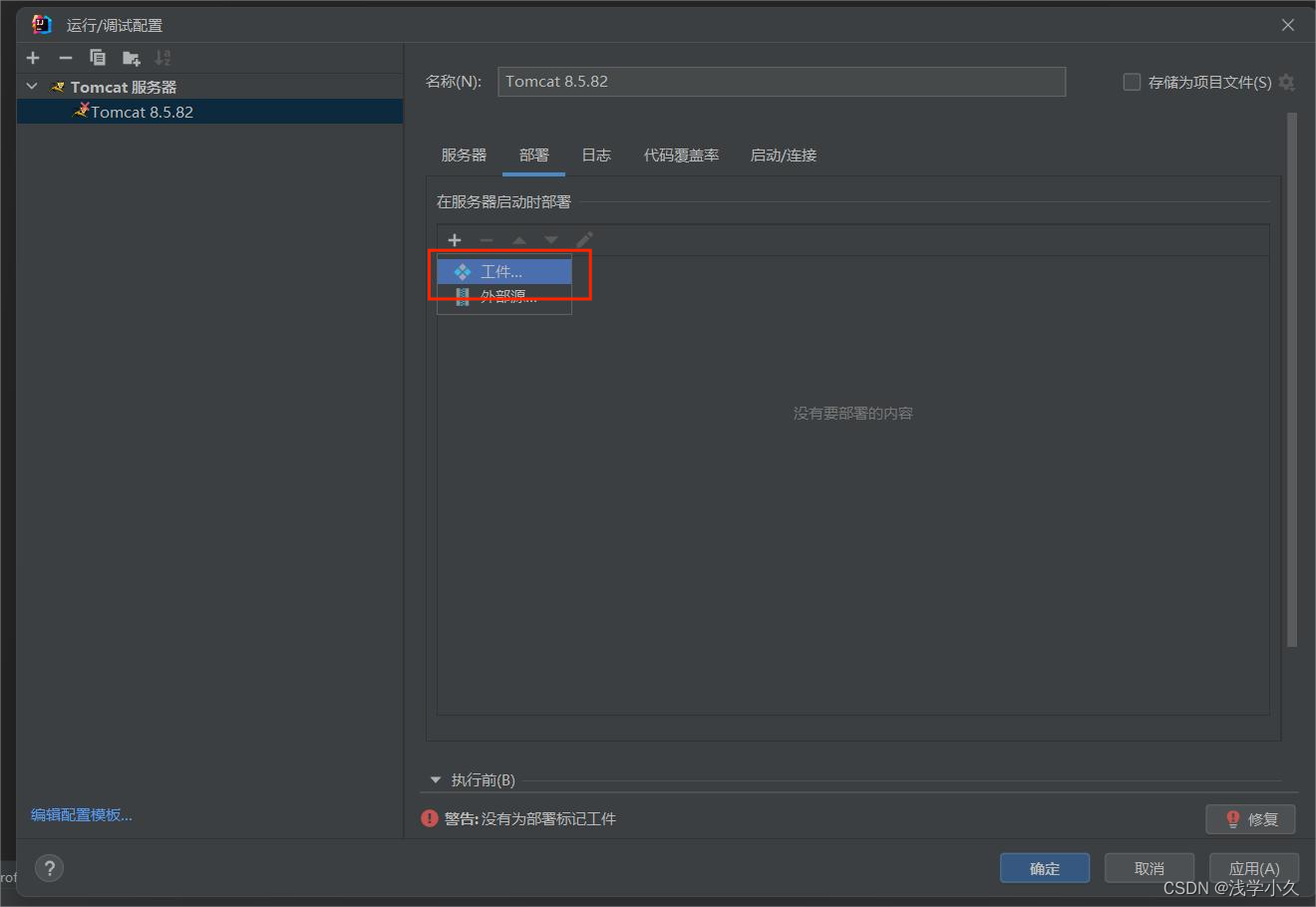The width and height of the screenshot is (1316, 907).
Task: Select the Tomcat 8.5.82 configuration
Action: (209, 112)
